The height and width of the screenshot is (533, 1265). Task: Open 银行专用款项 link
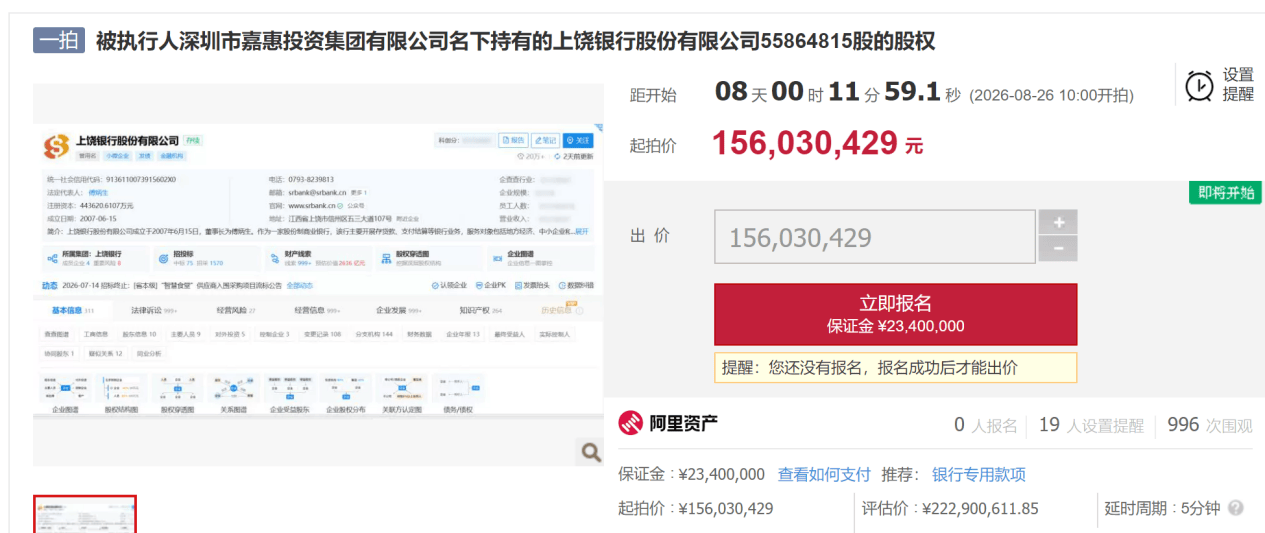[x=979, y=474]
